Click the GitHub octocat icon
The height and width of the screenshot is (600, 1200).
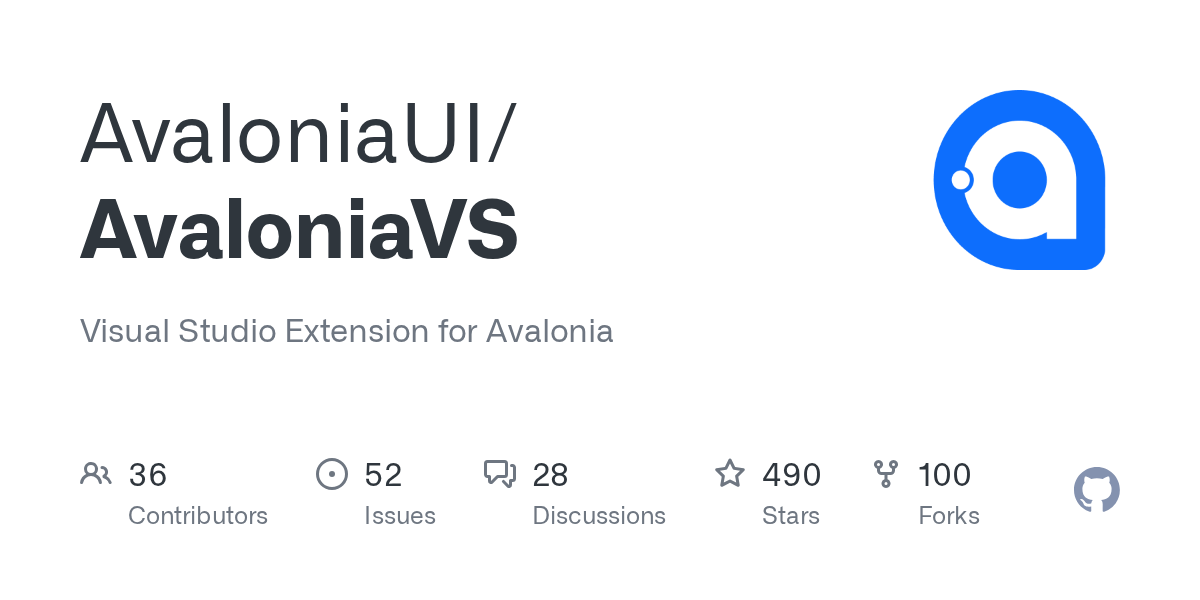[1096, 490]
